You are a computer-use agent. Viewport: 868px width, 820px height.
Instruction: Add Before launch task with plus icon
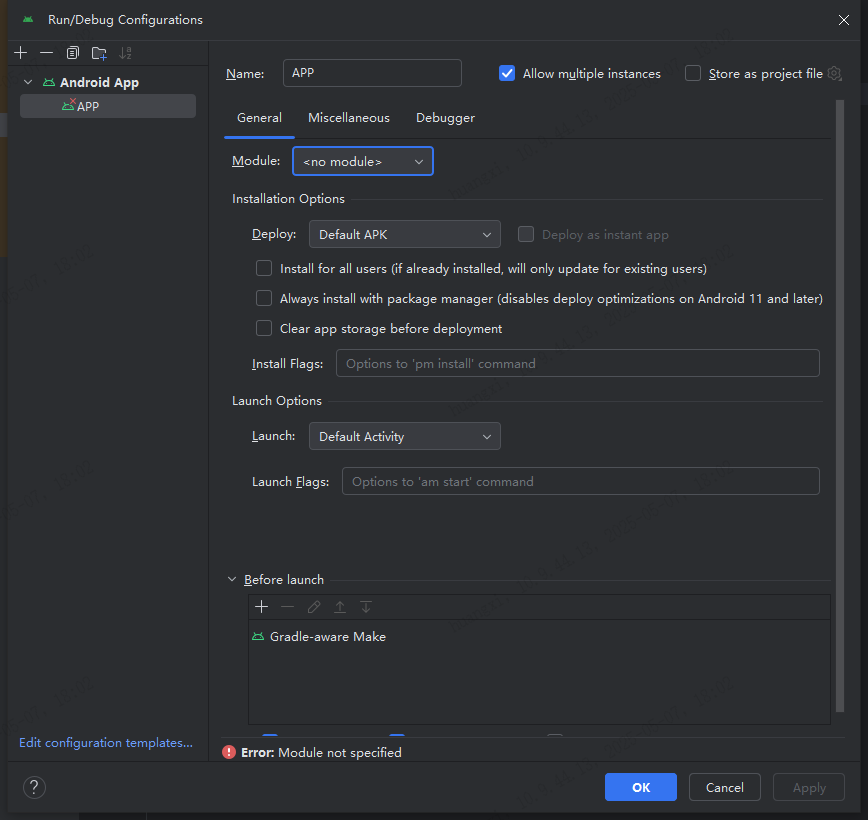(261, 607)
